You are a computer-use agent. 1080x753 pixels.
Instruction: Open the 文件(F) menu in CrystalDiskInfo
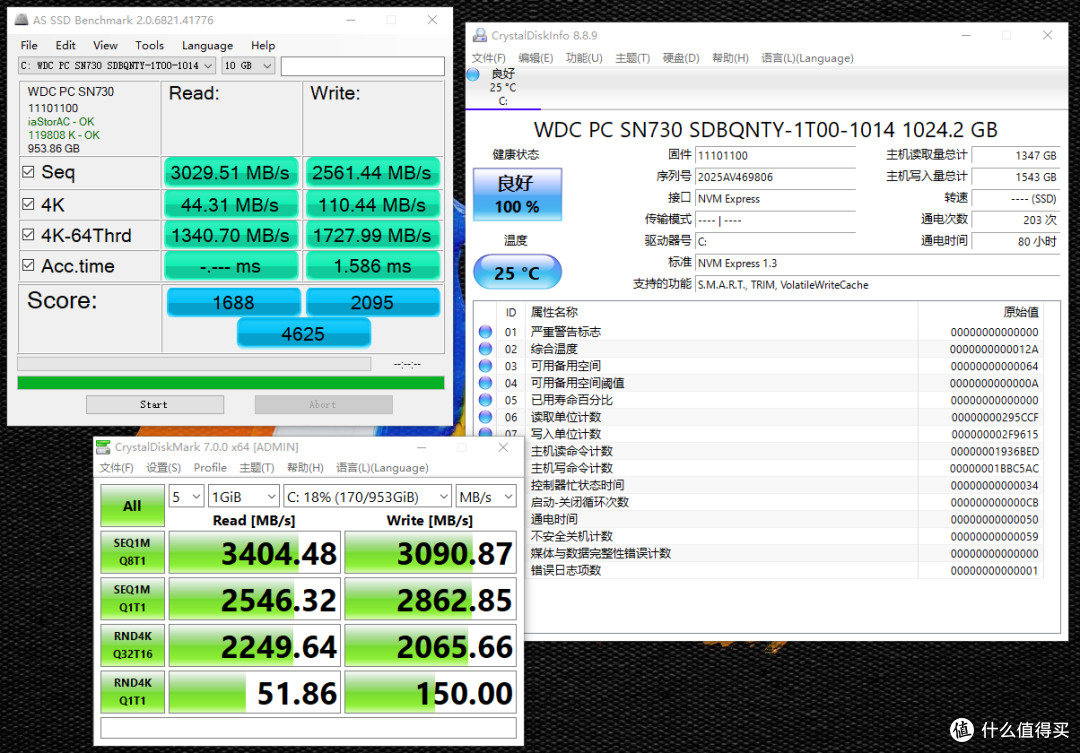[x=488, y=58]
